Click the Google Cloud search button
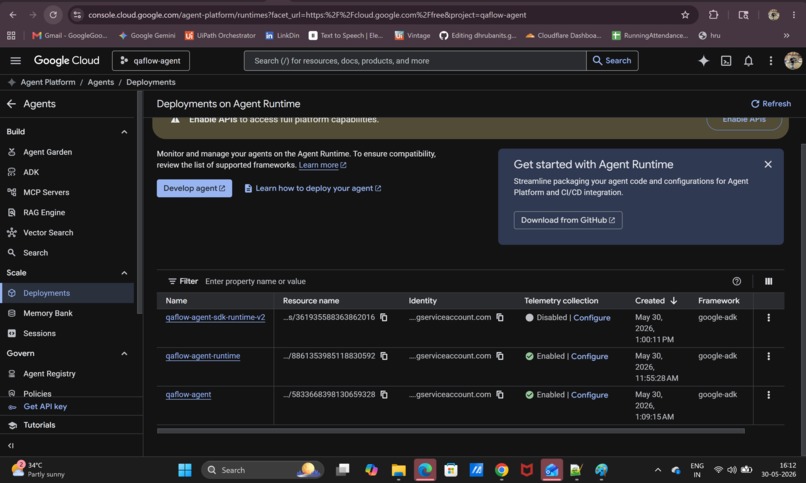 point(612,61)
